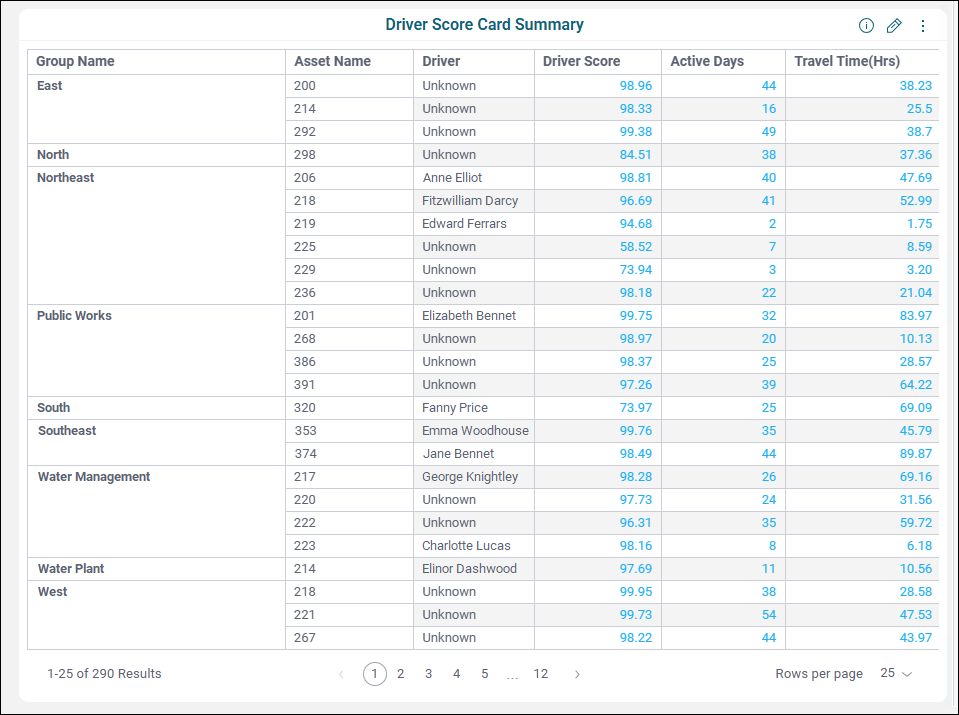The height and width of the screenshot is (715, 959).
Task: Click travel time 83.97 for Elizabeth Bennet
Action: pyautogui.click(x=916, y=316)
